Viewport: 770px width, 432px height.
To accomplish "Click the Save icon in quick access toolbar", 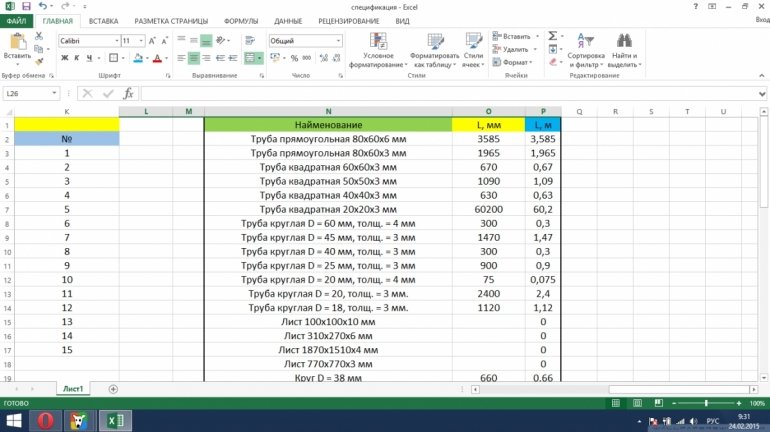I will (27, 6).
